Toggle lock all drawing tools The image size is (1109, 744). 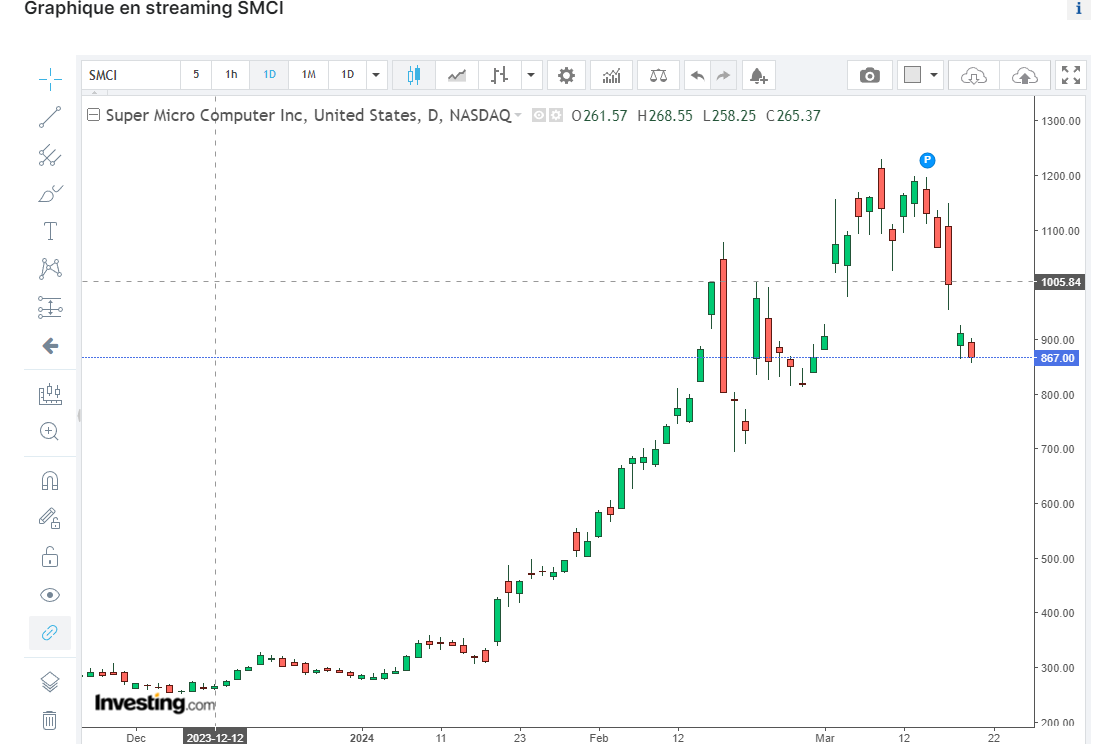tap(50, 557)
